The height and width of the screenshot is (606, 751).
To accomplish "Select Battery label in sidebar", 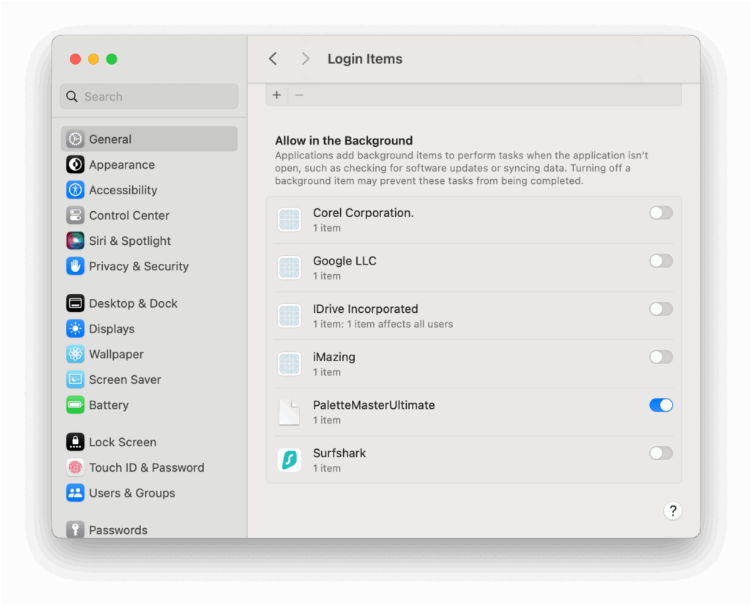I will [109, 405].
